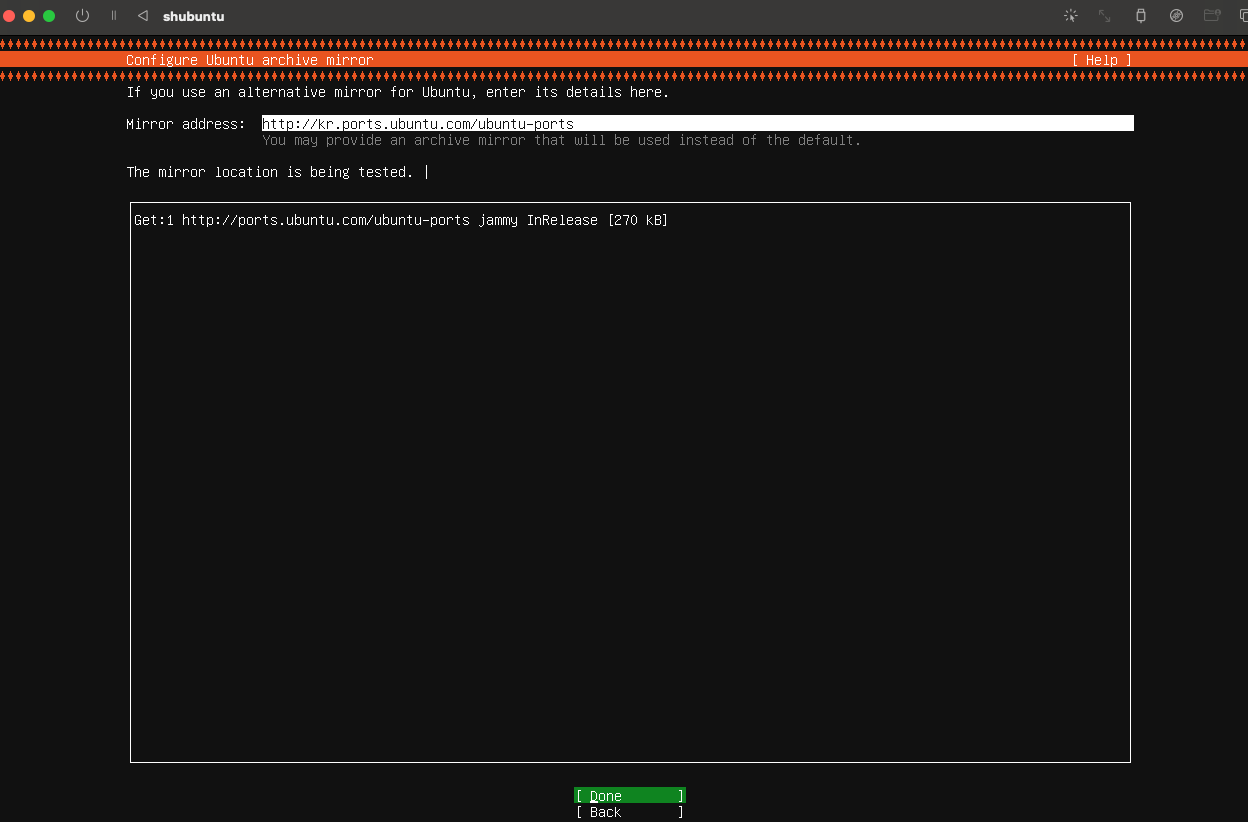The width and height of the screenshot is (1248, 822).
Task: Click the resize display arrows icon
Action: pos(1105,16)
